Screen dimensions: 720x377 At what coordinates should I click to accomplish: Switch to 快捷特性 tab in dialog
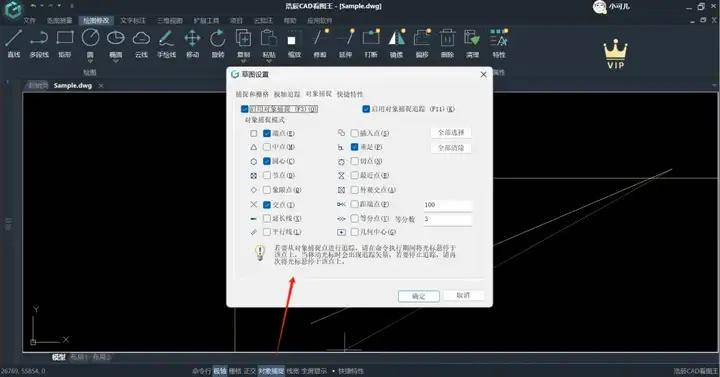coord(350,94)
